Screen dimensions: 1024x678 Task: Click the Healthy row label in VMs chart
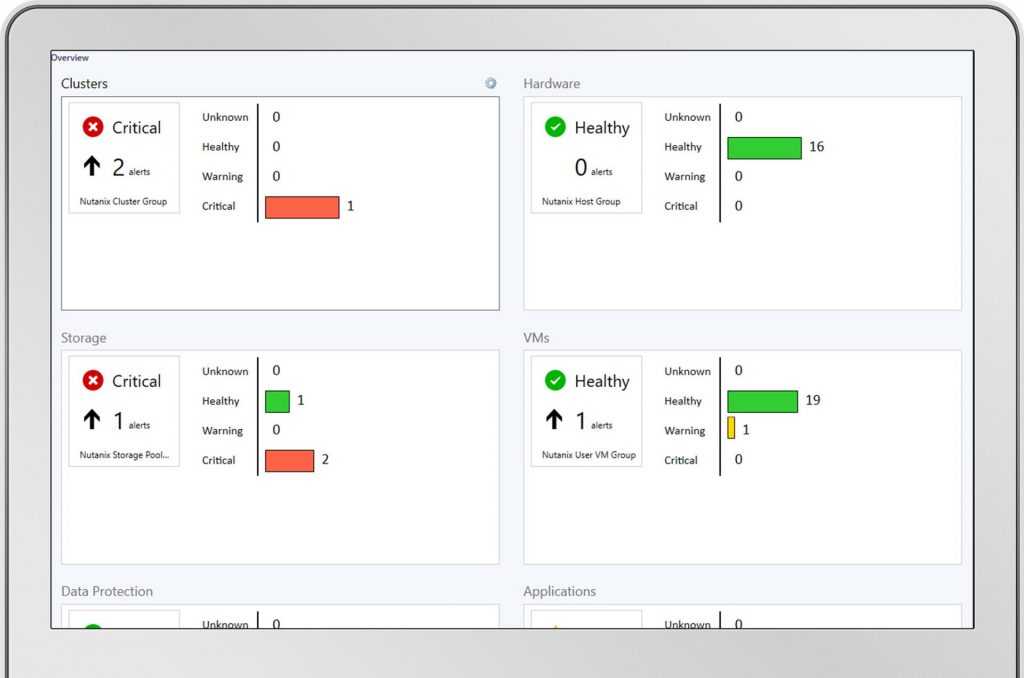tap(683, 401)
